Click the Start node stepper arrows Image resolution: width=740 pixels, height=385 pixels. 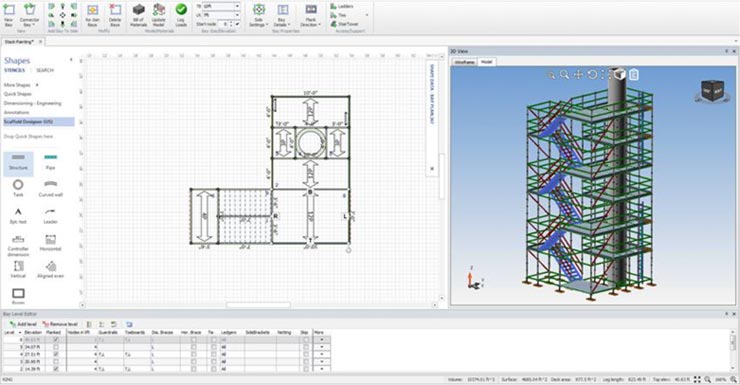(231, 24)
